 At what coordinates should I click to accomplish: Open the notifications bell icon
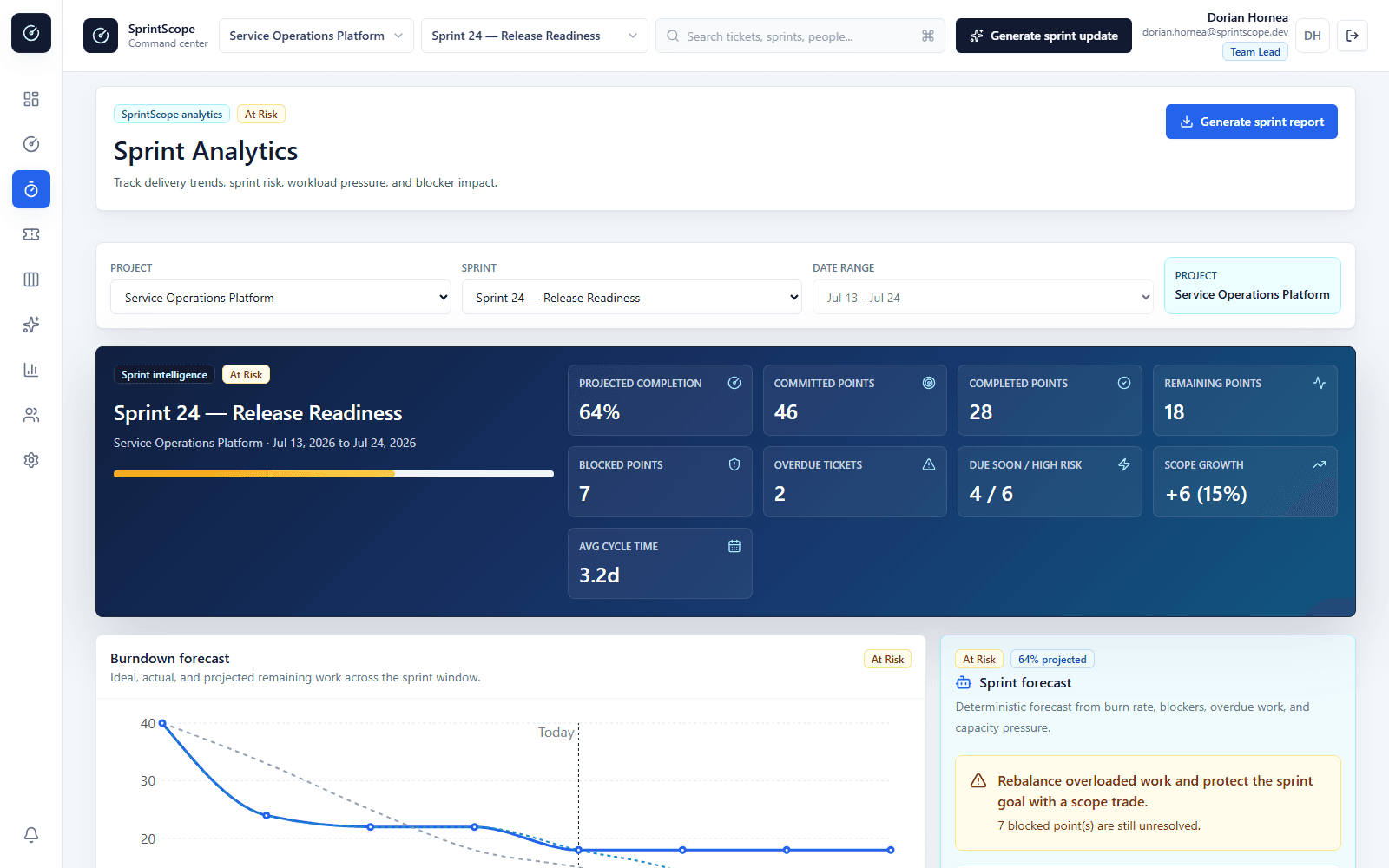pyautogui.click(x=31, y=834)
